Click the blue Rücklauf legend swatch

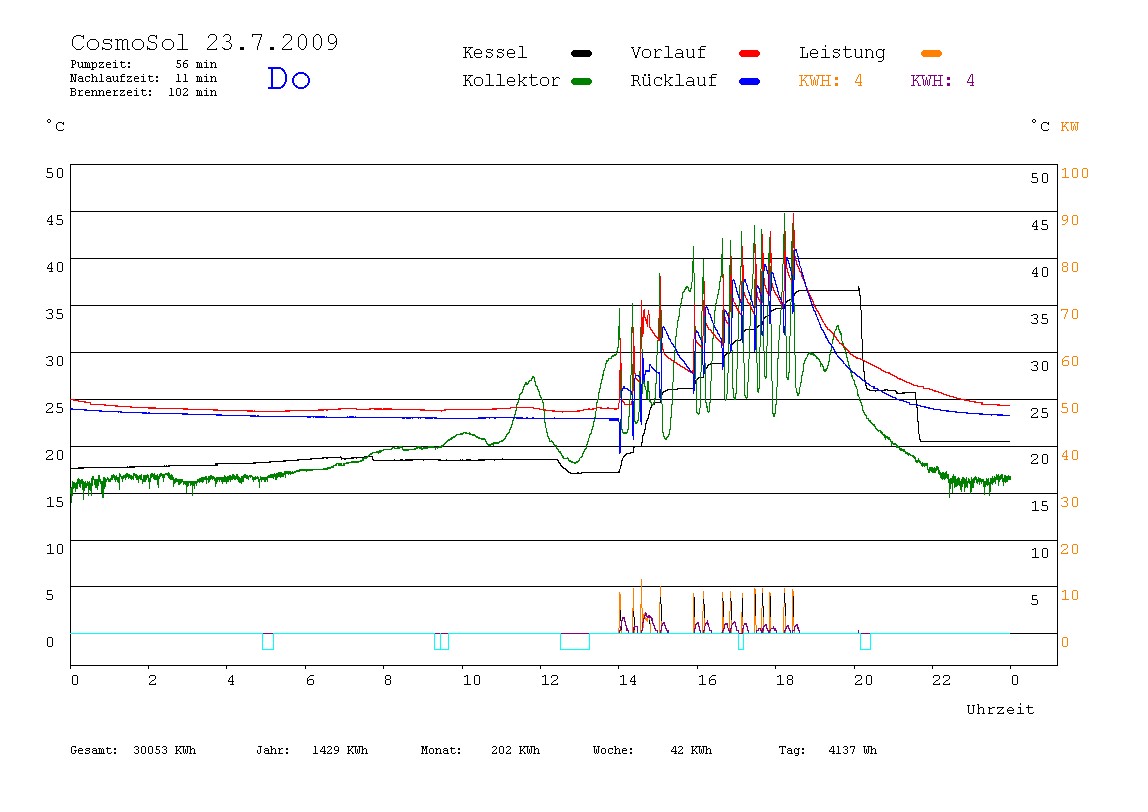750,81
